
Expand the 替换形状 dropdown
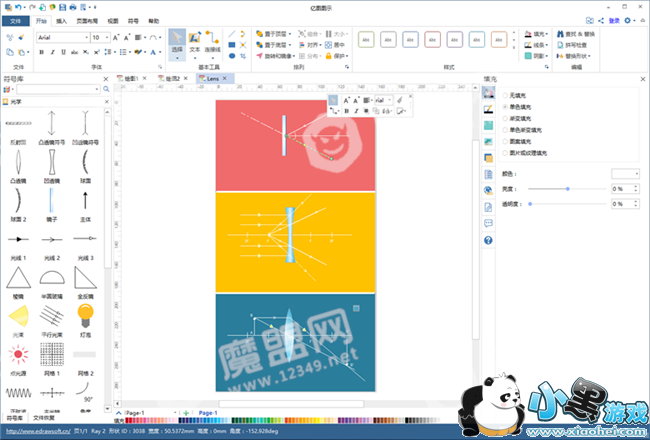point(589,56)
